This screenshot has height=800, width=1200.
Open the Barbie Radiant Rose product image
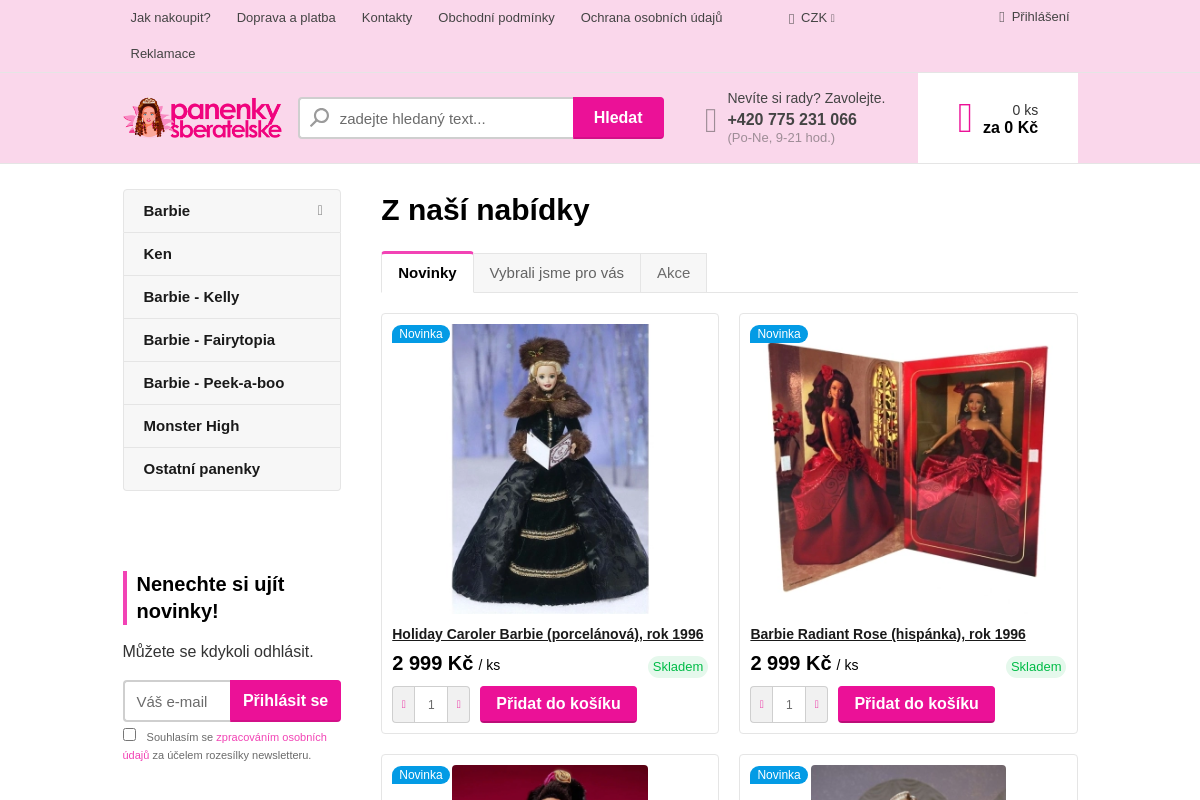(908, 469)
